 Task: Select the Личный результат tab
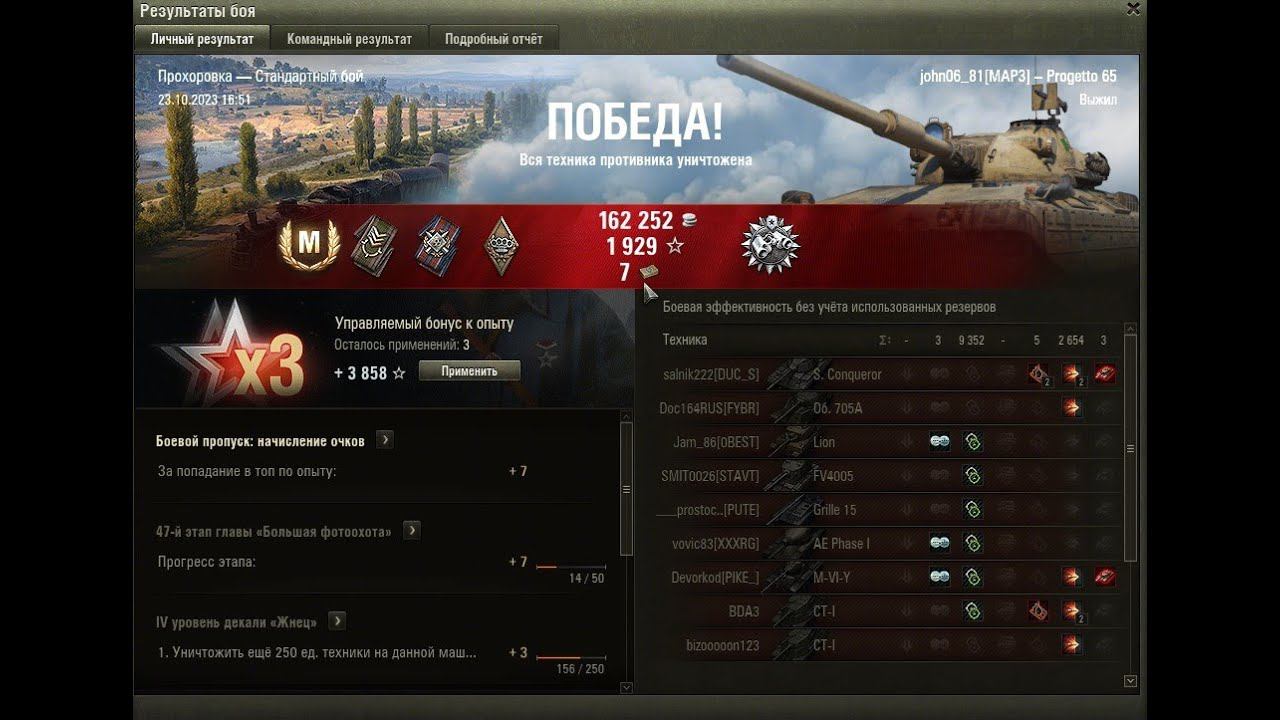point(202,39)
